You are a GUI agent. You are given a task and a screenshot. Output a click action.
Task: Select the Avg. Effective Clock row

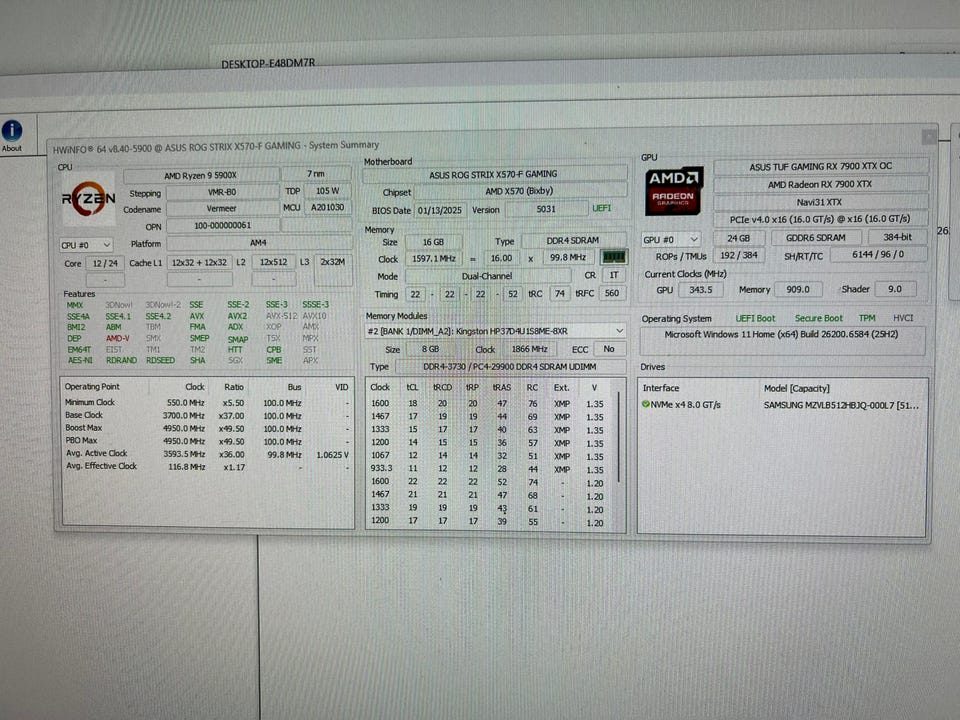207,467
